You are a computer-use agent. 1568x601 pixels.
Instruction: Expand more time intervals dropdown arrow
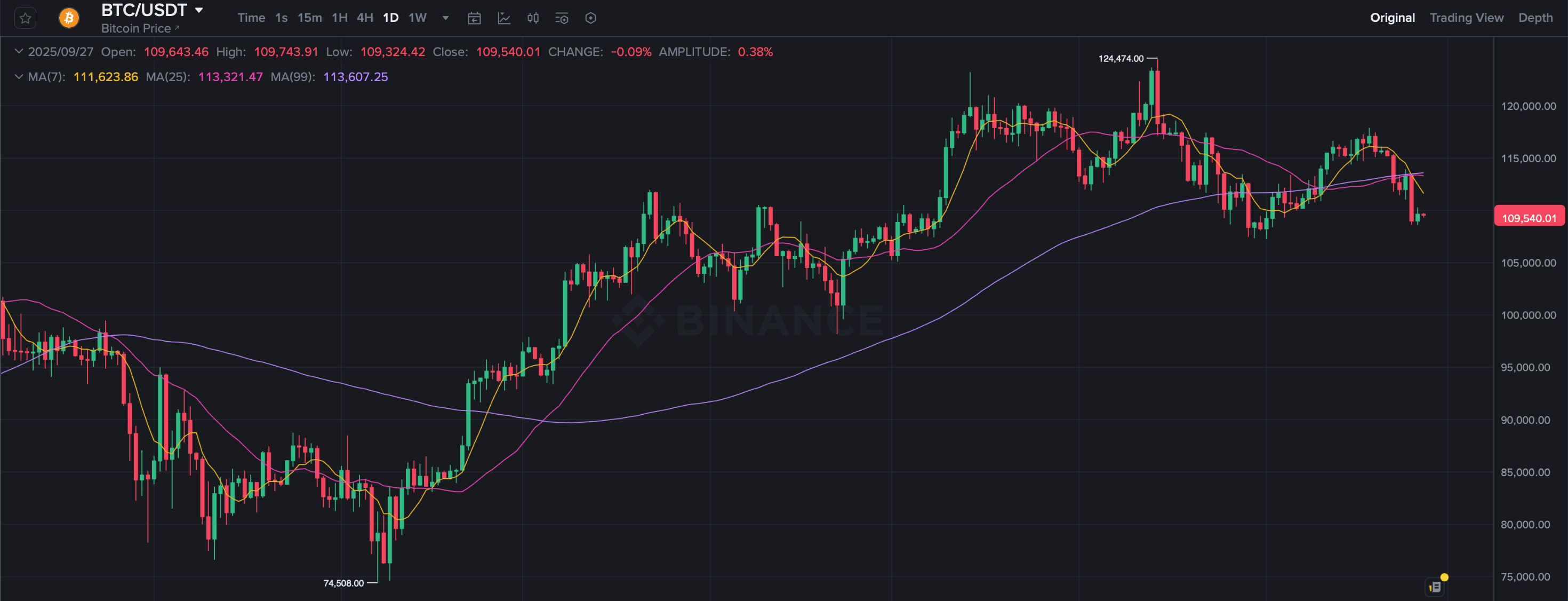445,18
